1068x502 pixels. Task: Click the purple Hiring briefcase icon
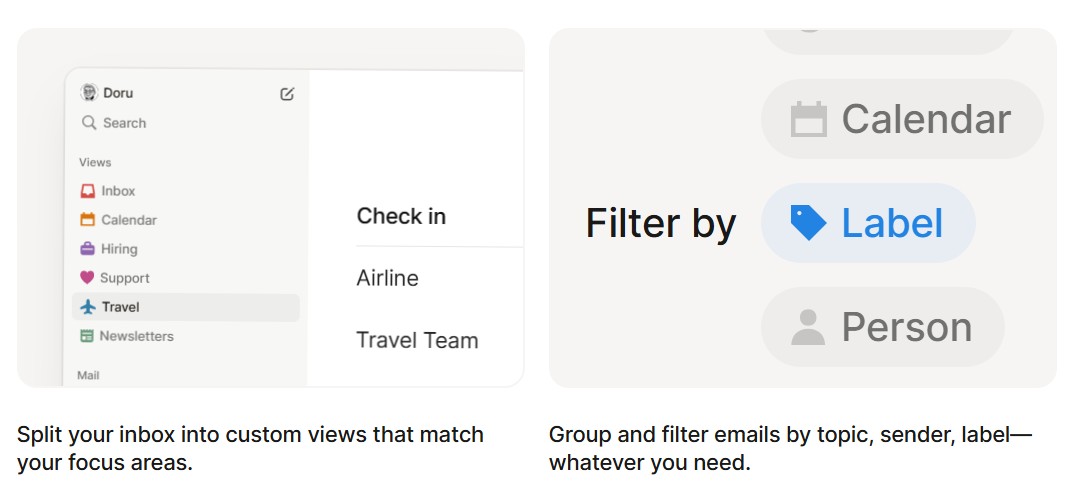coord(87,249)
